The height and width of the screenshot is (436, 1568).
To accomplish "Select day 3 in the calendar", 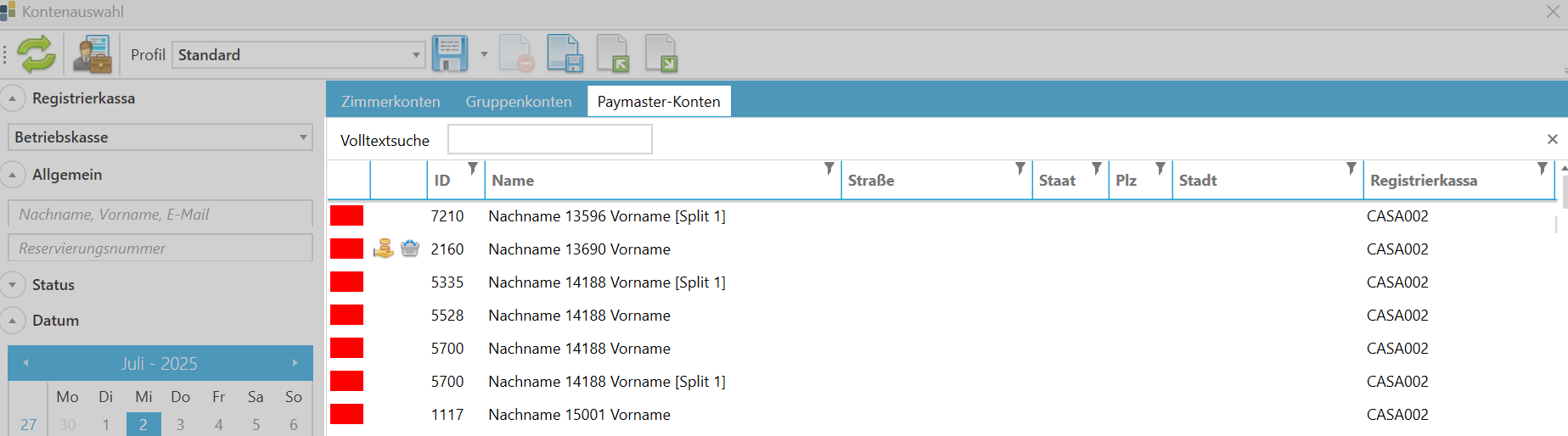I will (181, 424).
